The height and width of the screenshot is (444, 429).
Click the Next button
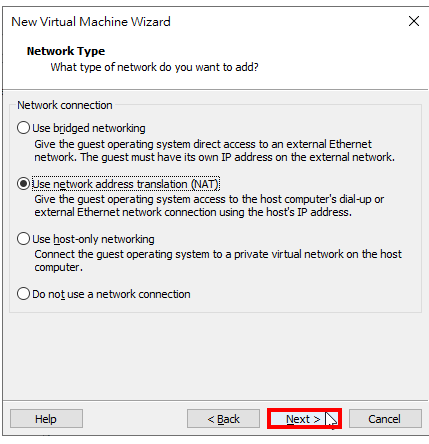coord(304,419)
